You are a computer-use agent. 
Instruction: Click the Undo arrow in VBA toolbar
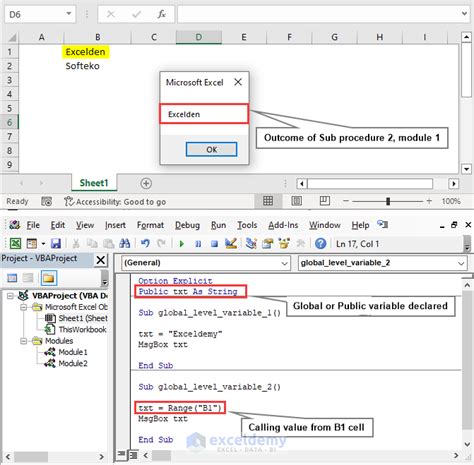coord(145,244)
